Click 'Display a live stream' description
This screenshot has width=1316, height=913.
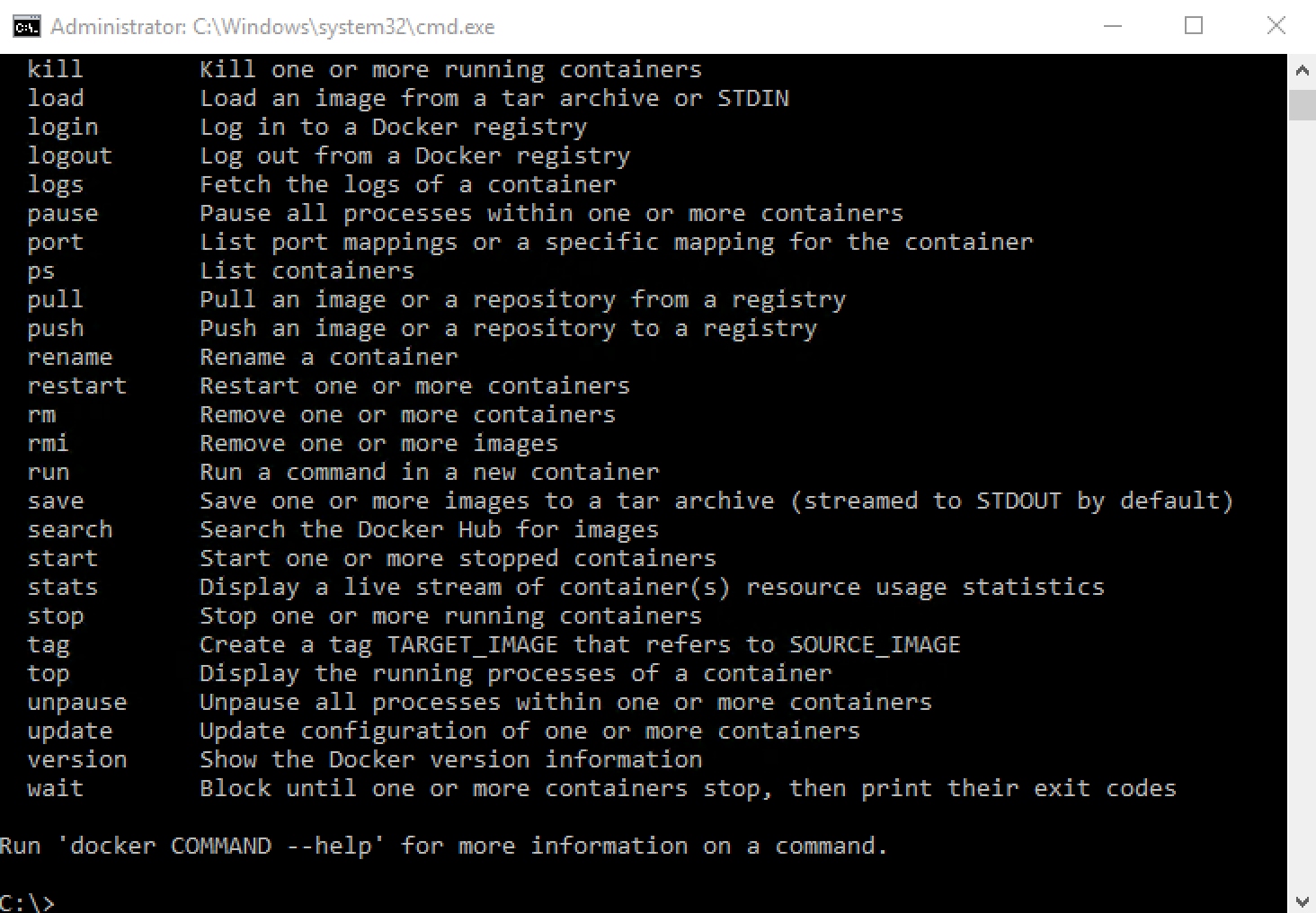(x=652, y=587)
